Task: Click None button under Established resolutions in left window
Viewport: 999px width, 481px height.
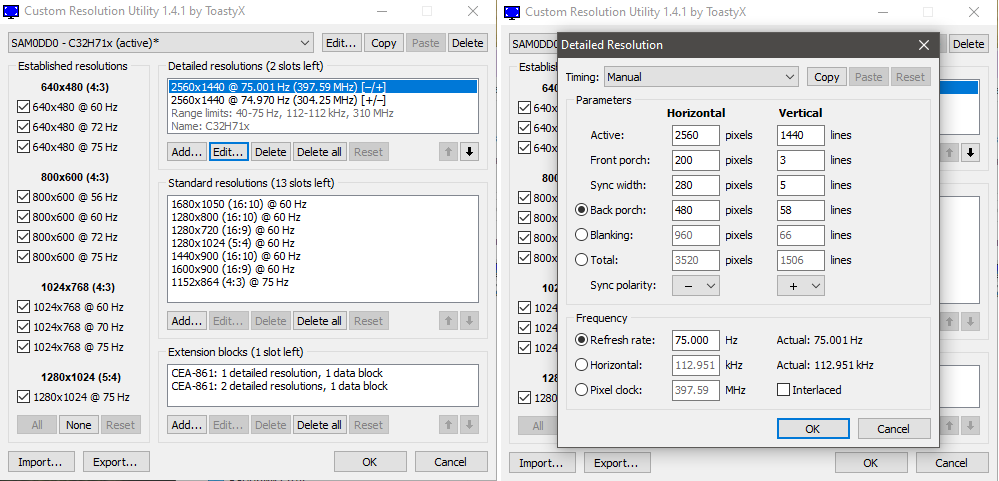Action: coord(79,425)
